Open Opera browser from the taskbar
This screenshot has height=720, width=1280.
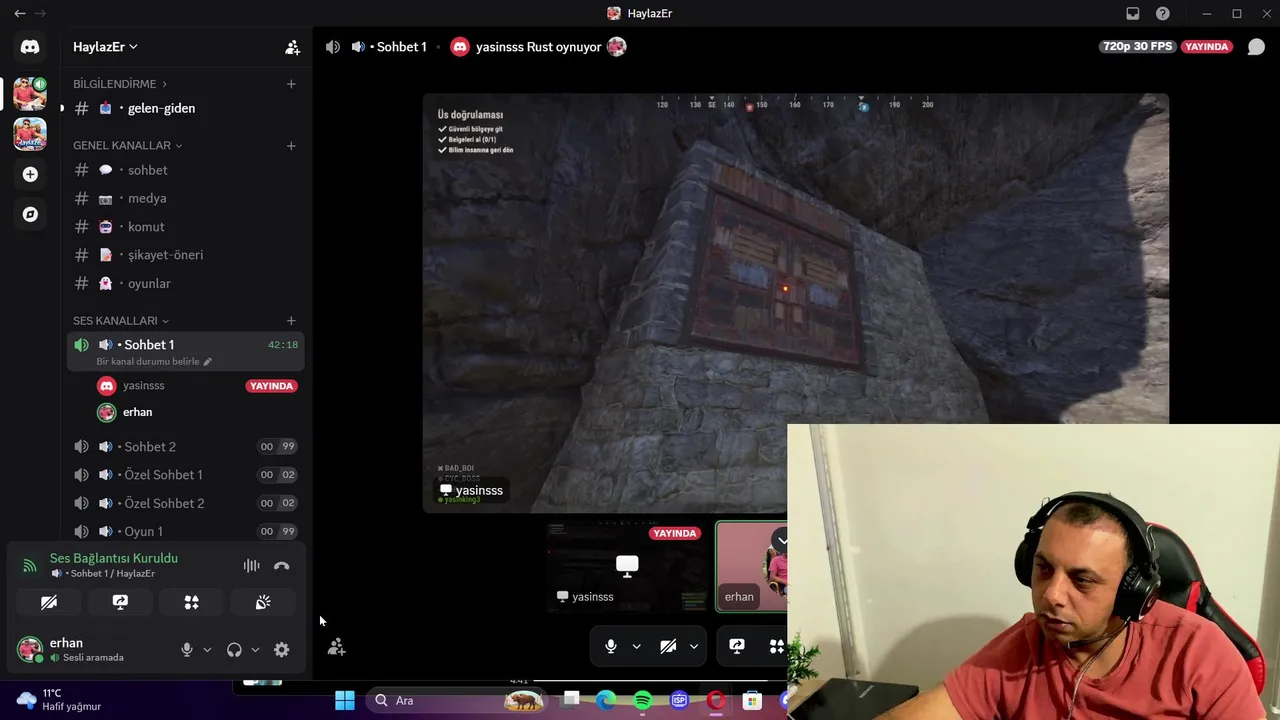pos(716,700)
